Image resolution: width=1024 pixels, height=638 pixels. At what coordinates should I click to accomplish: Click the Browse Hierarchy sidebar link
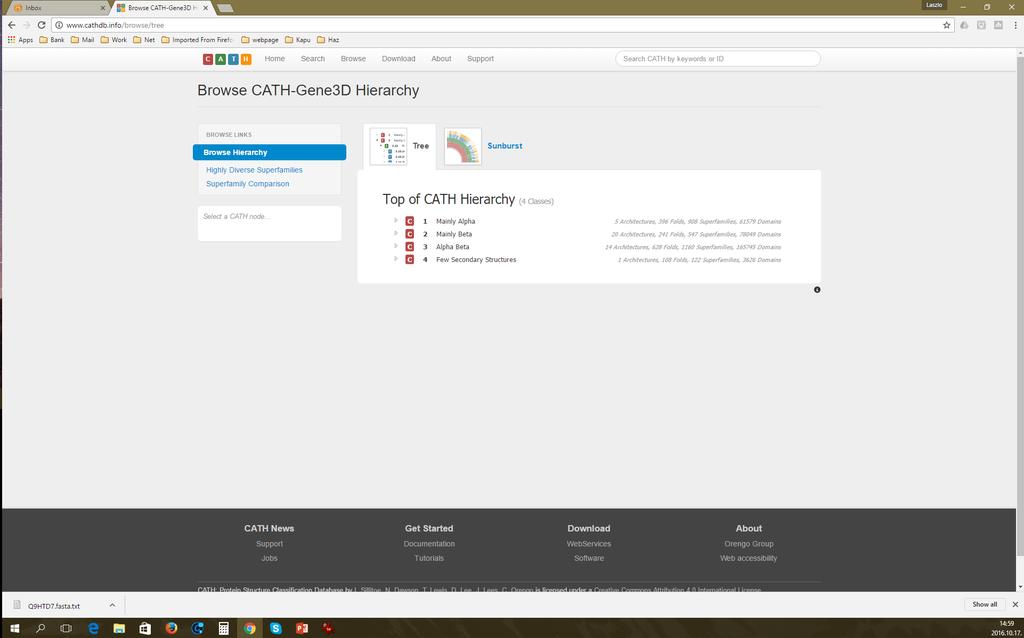(x=269, y=152)
